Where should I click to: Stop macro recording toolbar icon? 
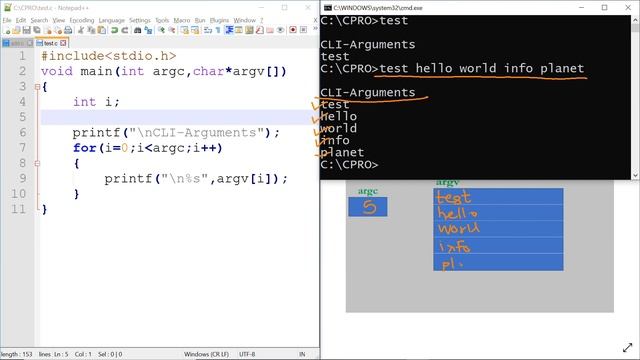[x=303, y=30]
